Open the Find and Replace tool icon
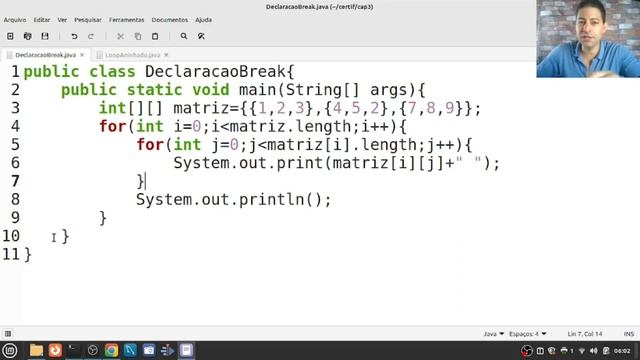The width and height of the screenshot is (640, 360). click(x=201, y=36)
